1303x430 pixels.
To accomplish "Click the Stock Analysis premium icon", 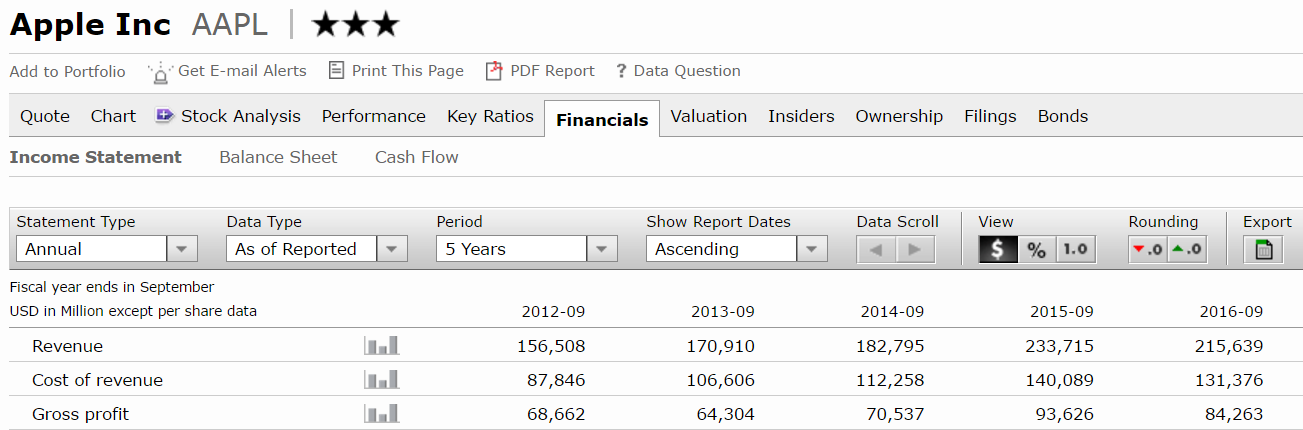I will point(166,116).
